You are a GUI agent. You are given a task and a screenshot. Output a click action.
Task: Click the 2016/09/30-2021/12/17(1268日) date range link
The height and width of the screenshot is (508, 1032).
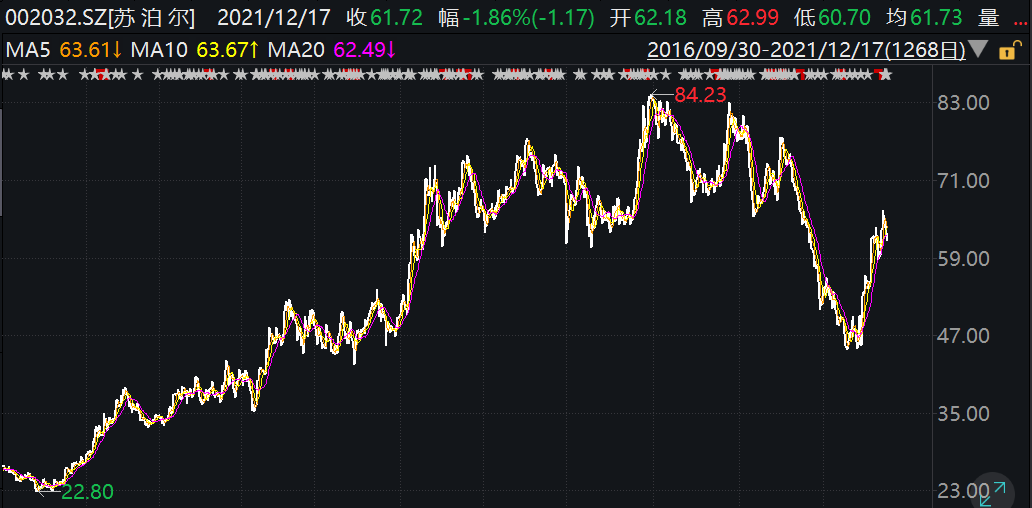807,50
